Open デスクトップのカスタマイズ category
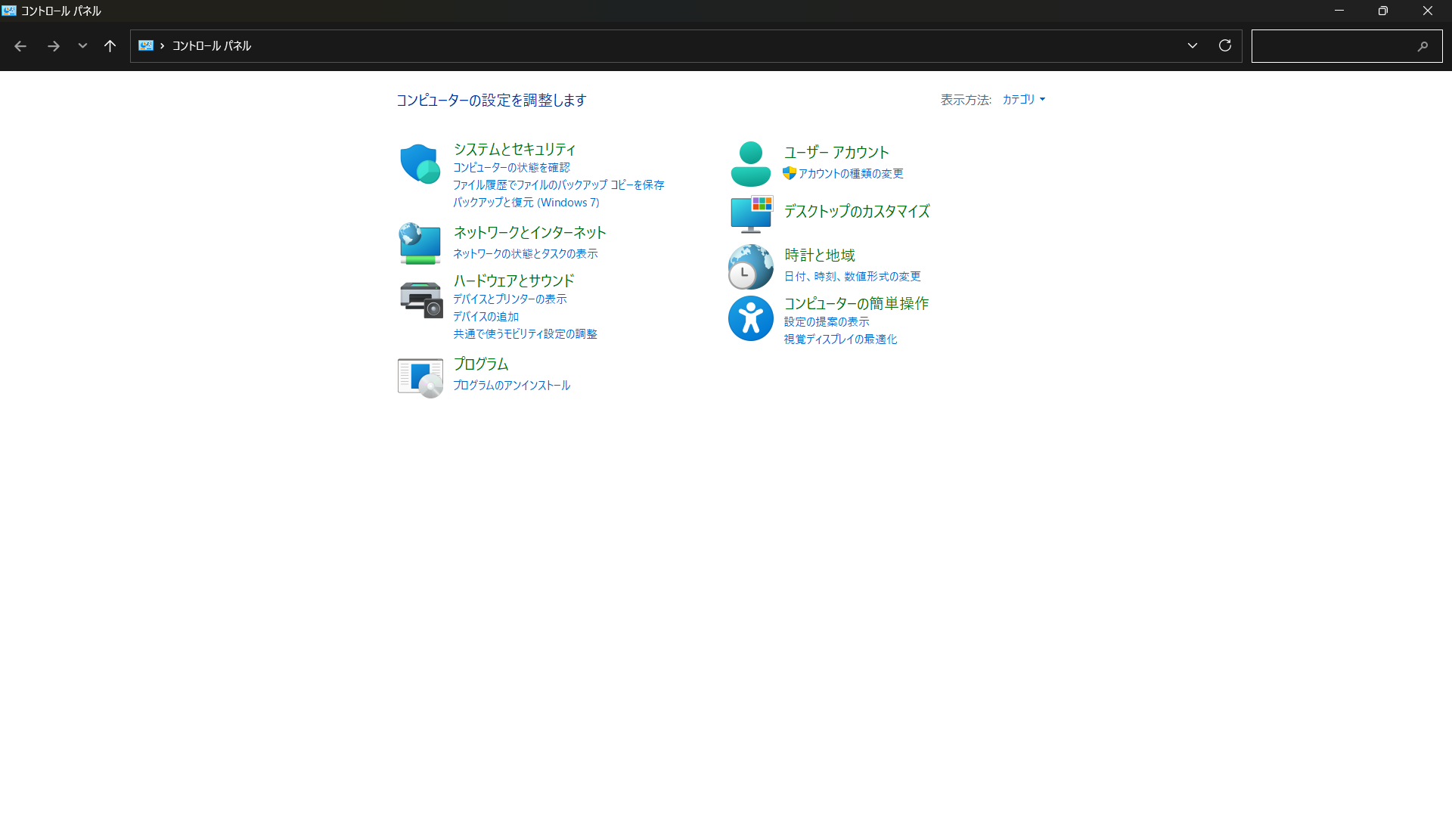The height and width of the screenshot is (840, 1452). point(857,211)
